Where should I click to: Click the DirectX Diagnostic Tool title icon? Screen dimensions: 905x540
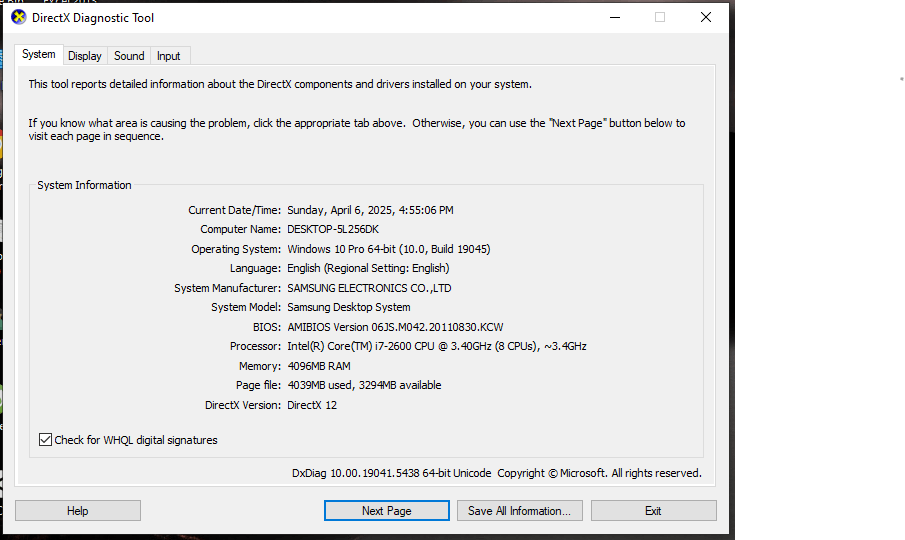click(x=18, y=17)
